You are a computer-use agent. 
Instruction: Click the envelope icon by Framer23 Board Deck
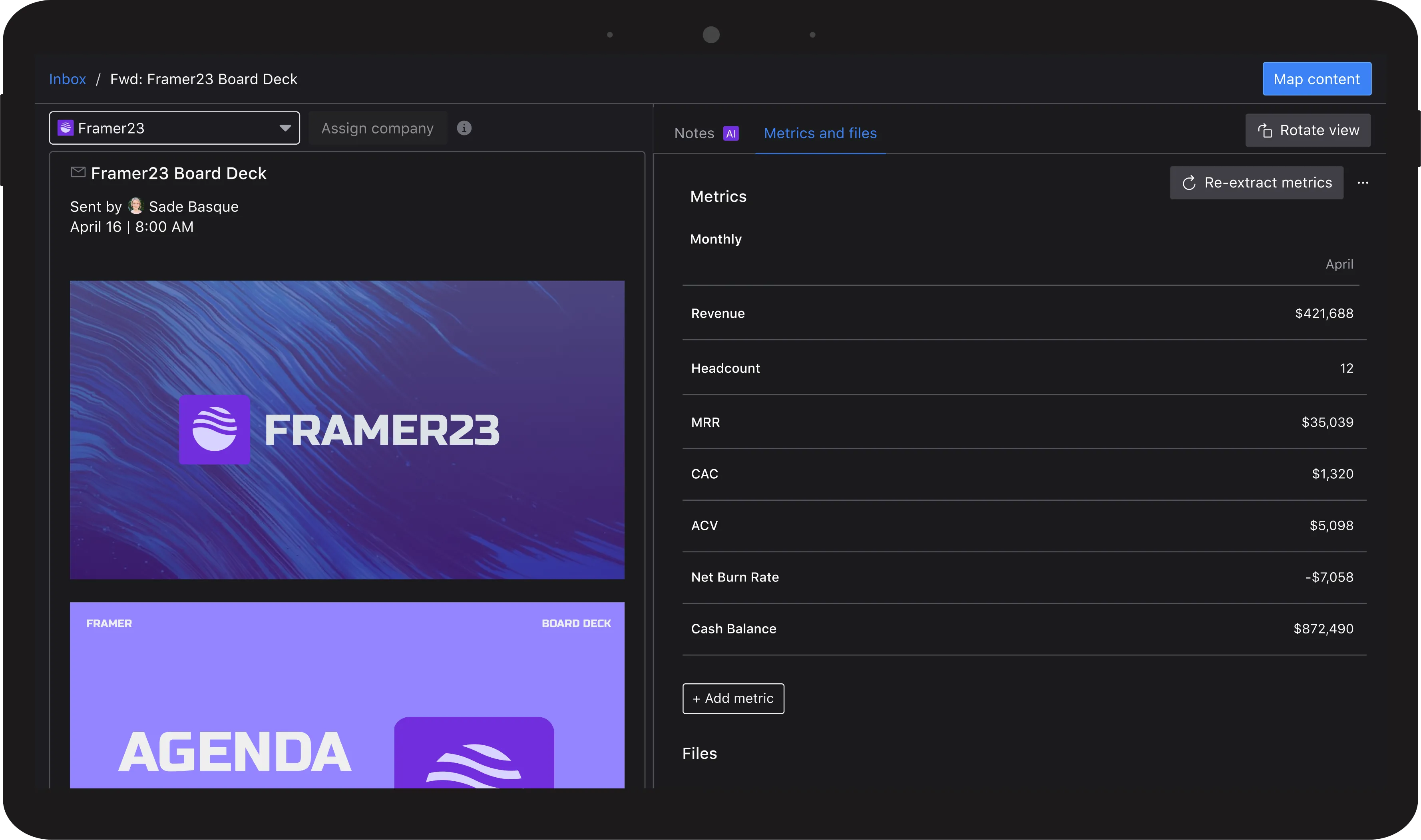78,172
